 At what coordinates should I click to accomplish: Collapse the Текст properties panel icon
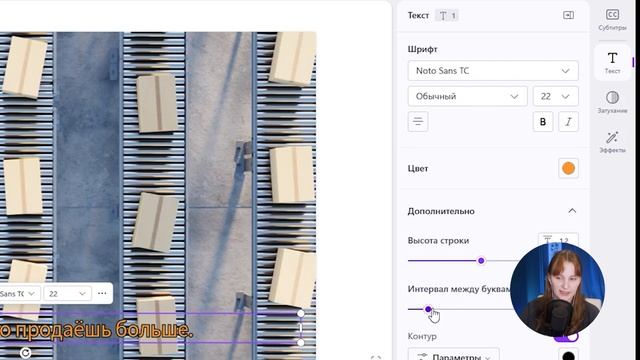(x=568, y=15)
